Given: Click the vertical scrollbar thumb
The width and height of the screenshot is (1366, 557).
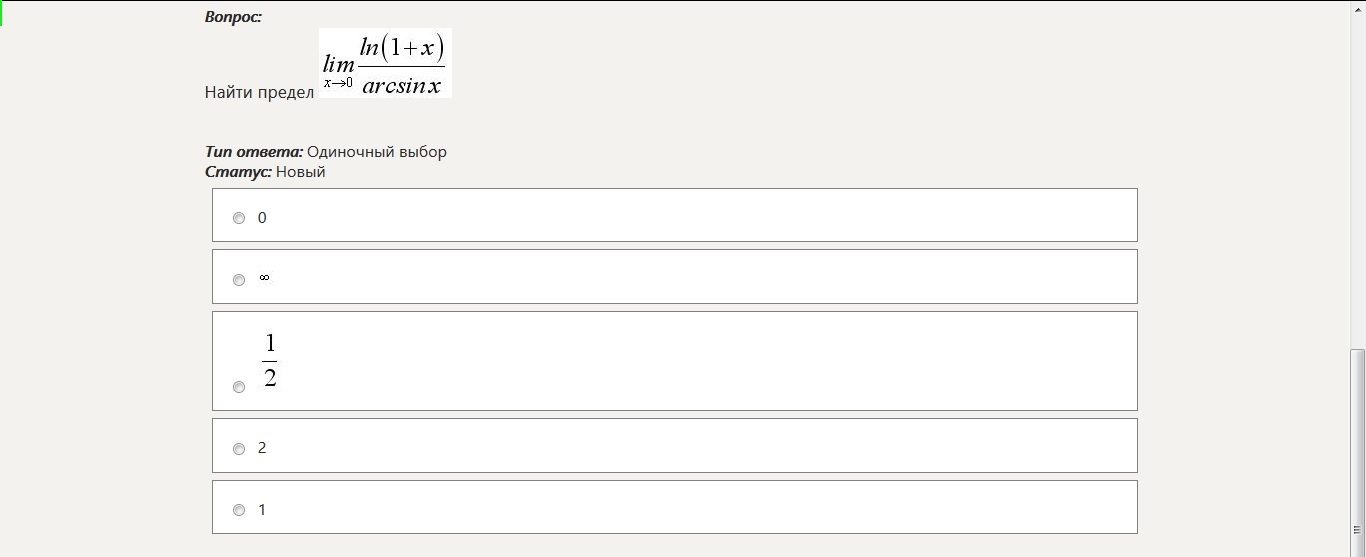Looking at the screenshot, I should (1357, 440).
